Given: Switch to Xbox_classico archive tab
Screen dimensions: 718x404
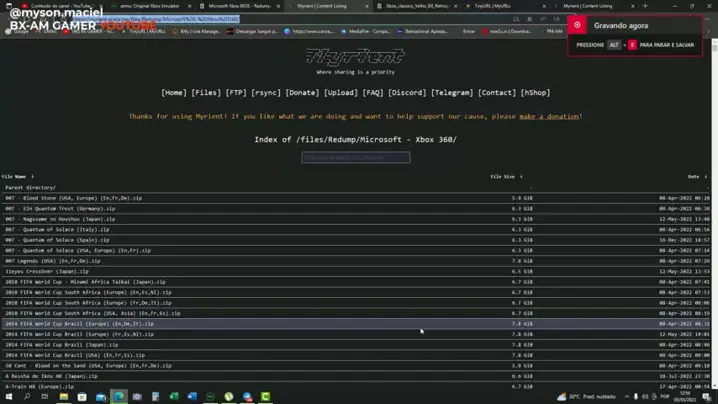Looking at the screenshot, I should (417, 6).
